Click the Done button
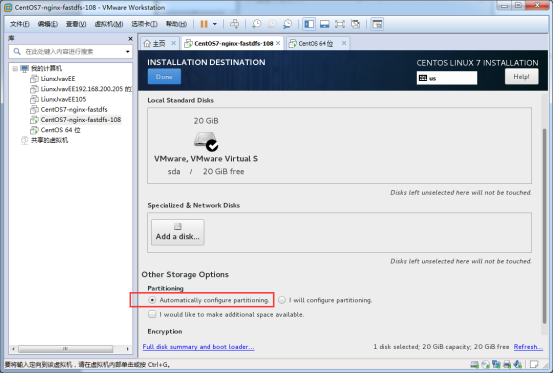This screenshot has width=553, height=373. click(x=164, y=77)
